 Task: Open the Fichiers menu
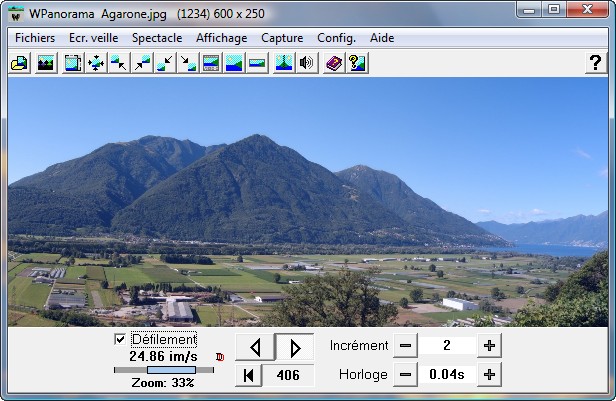35,38
